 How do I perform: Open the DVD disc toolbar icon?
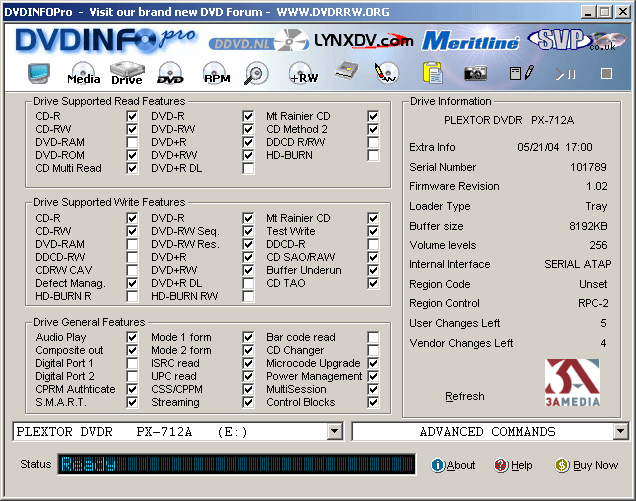point(170,73)
